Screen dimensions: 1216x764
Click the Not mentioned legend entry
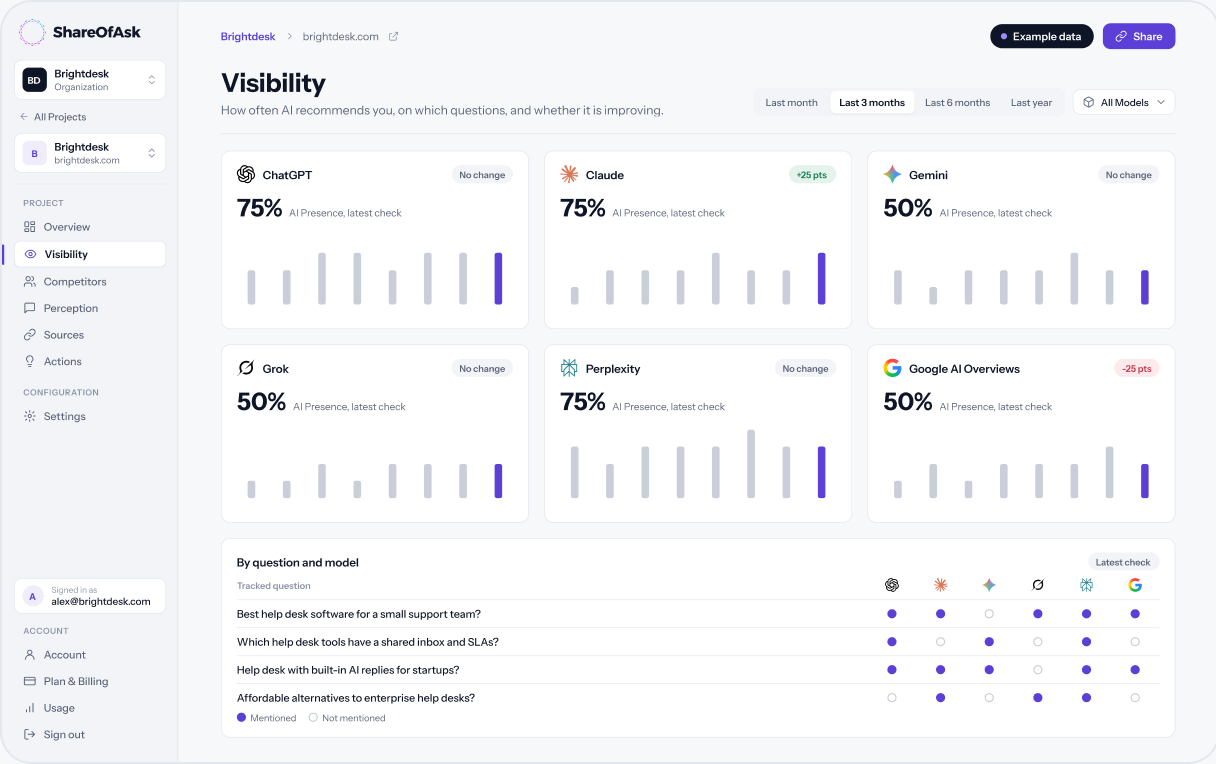point(347,718)
